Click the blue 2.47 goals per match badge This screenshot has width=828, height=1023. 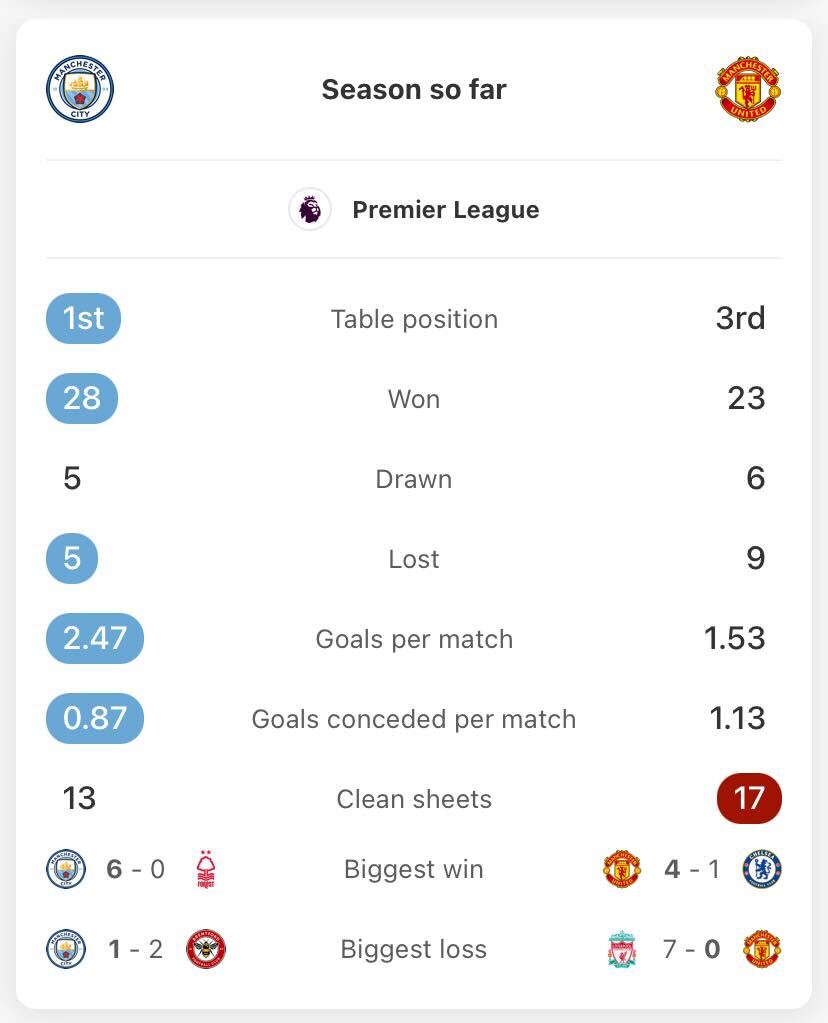(95, 638)
